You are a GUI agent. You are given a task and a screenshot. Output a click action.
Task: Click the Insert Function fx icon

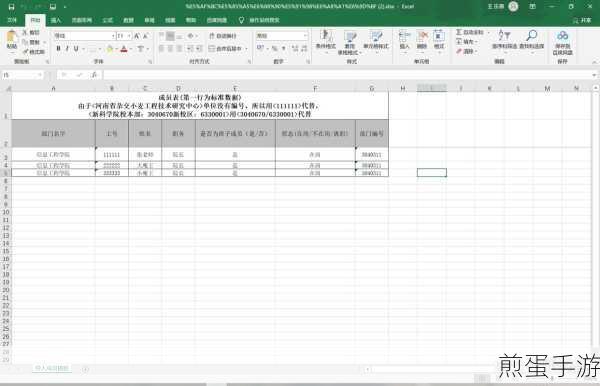[94, 75]
